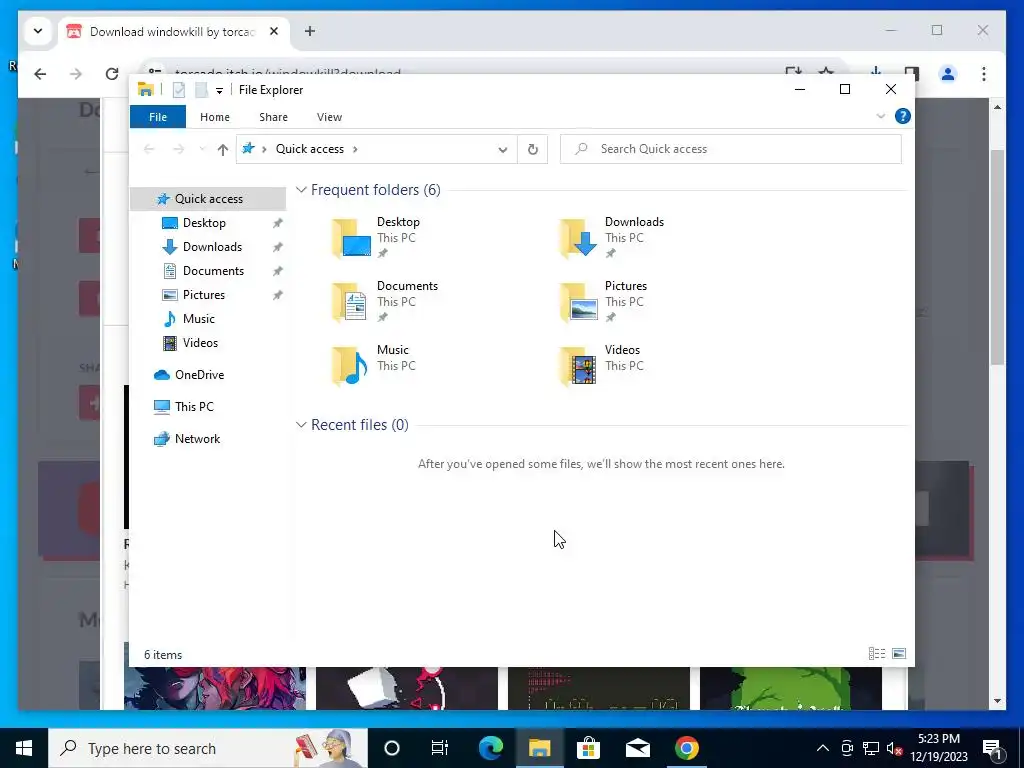Image resolution: width=1024 pixels, height=768 pixels.
Task: Open the notification center icon
Action: tap(992, 748)
